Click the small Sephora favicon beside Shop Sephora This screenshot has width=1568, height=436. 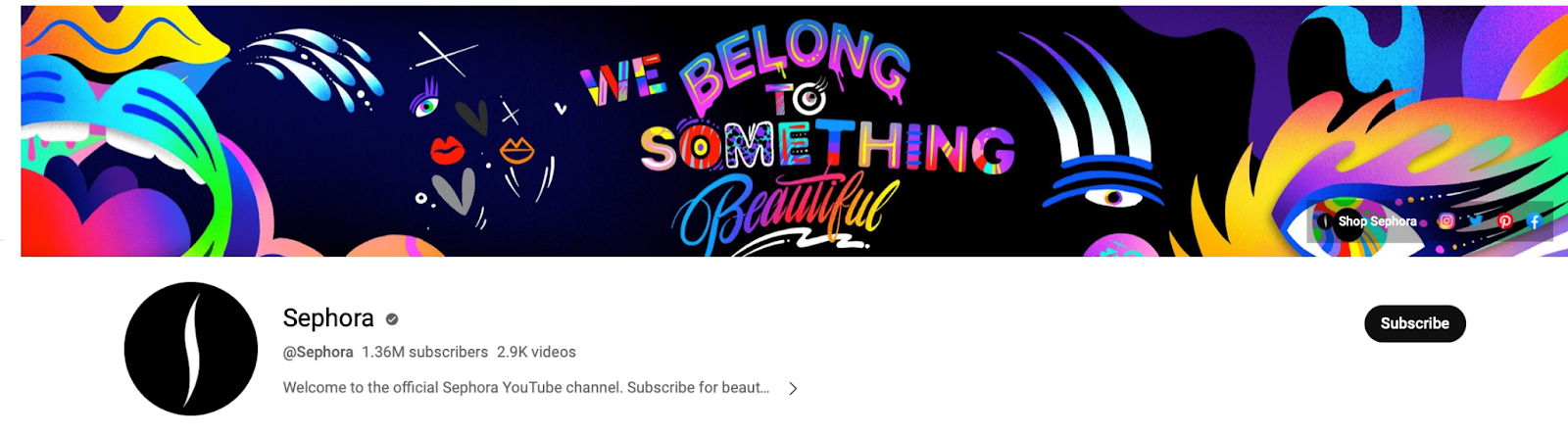pos(1326,221)
